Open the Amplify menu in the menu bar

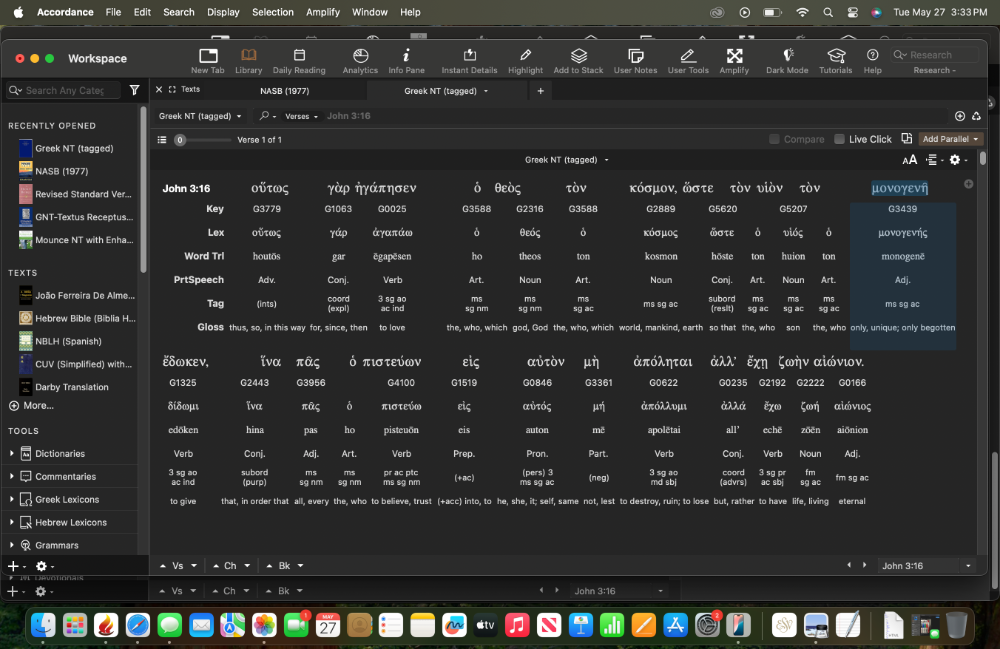point(323,12)
